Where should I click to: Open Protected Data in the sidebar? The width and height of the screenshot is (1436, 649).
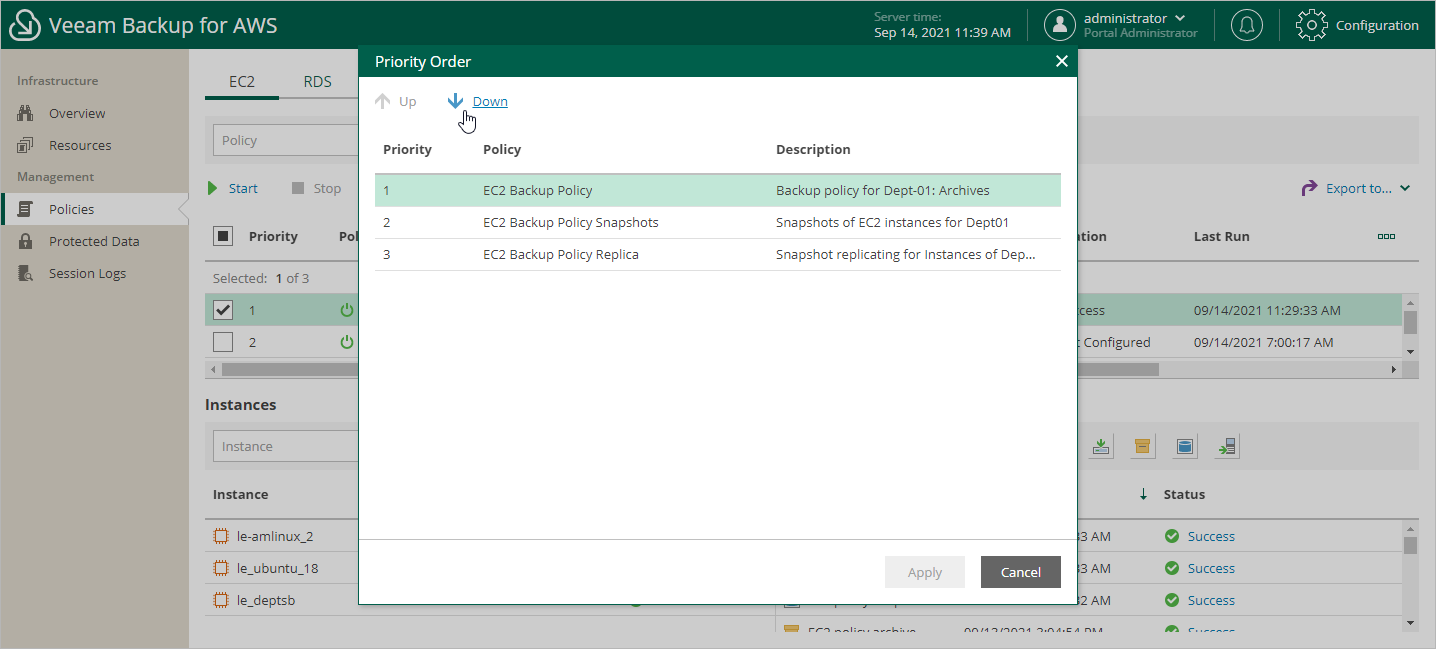(94, 241)
